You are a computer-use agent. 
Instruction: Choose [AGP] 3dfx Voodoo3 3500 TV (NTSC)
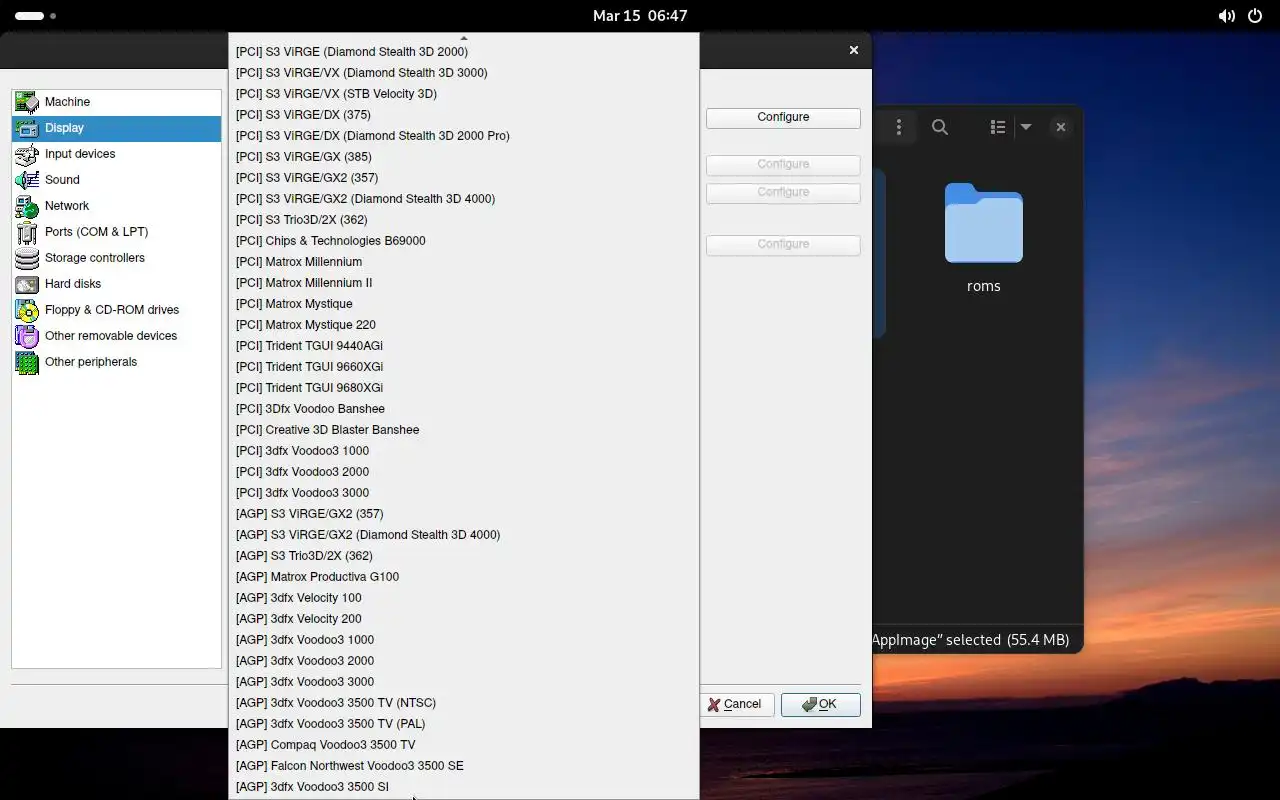tap(463, 703)
